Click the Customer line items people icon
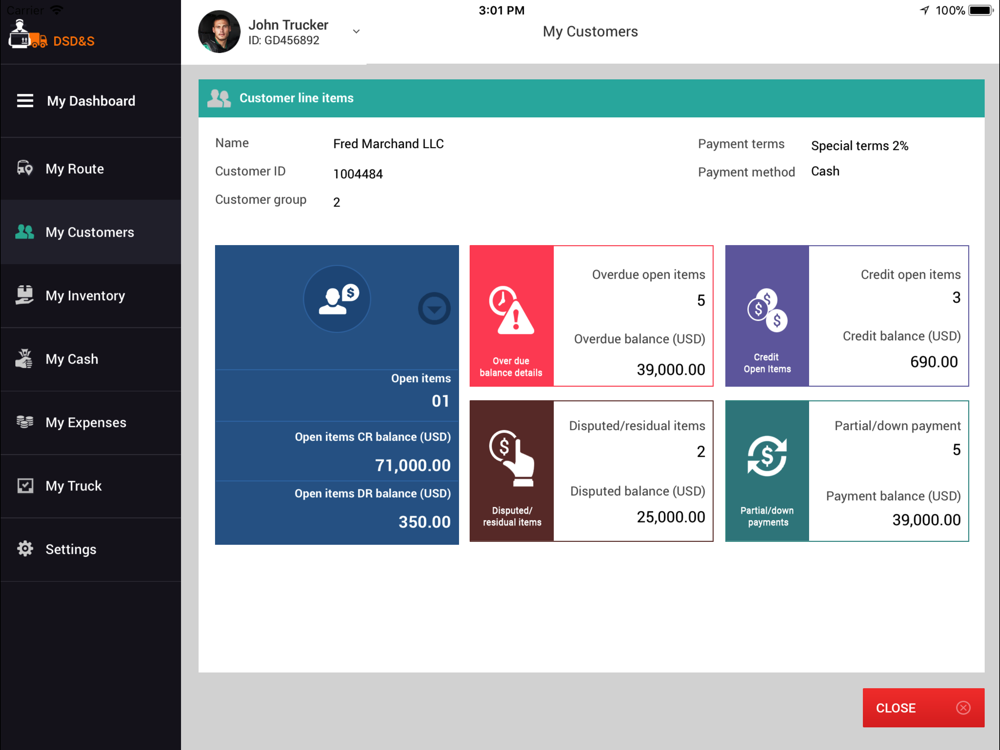Image resolution: width=1000 pixels, height=750 pixels. [x=219, y=98]
